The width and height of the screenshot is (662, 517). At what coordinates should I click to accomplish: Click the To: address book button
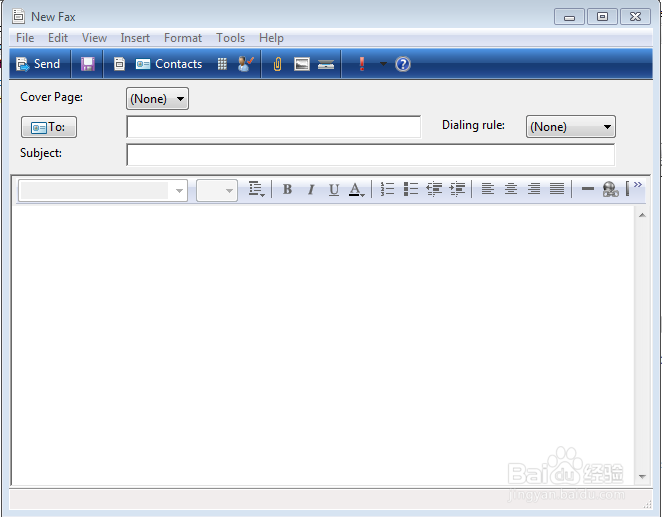click(x=49, y=127)
